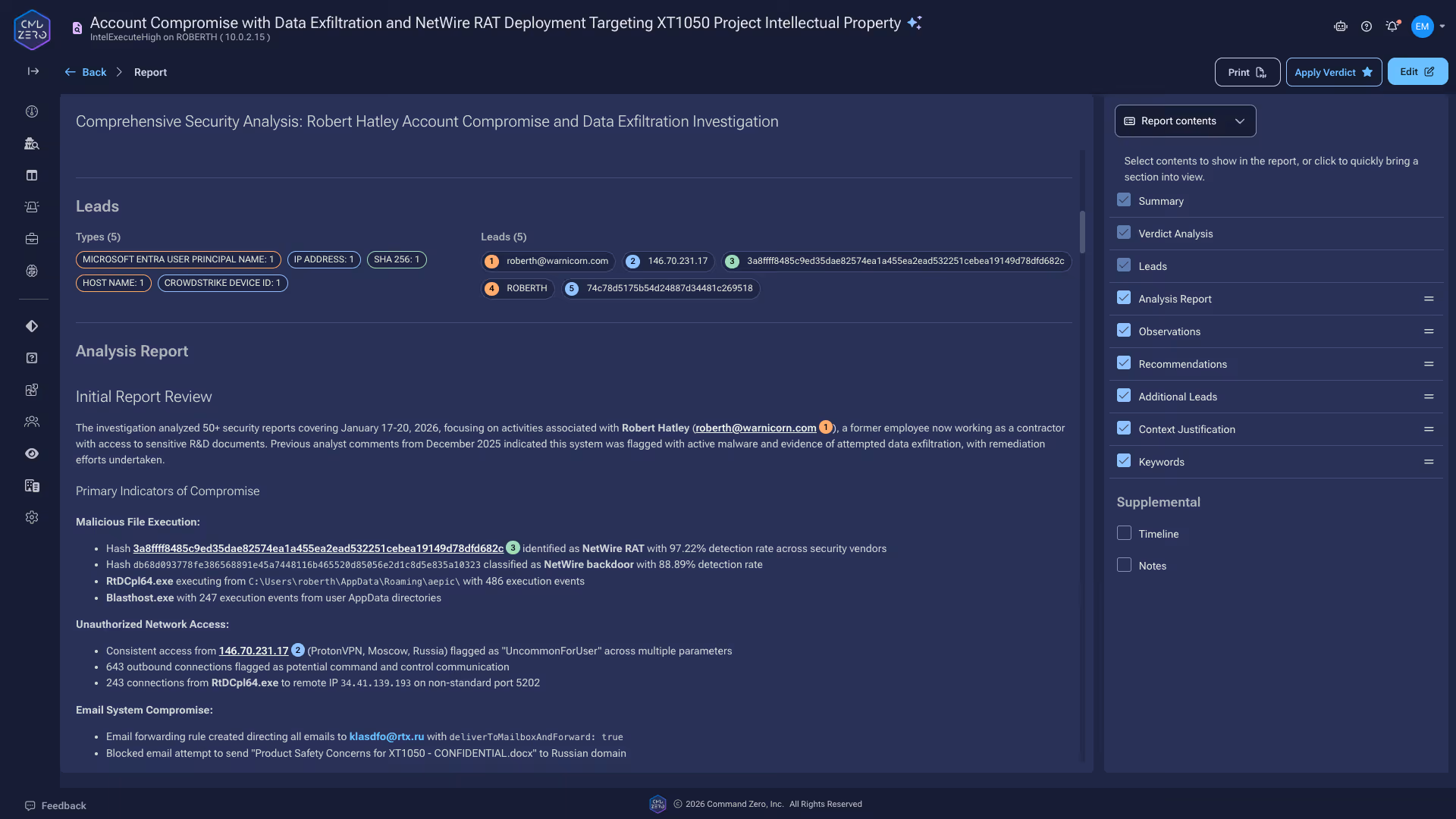Click the AI sparkle icon beside title

click(915, 23)
